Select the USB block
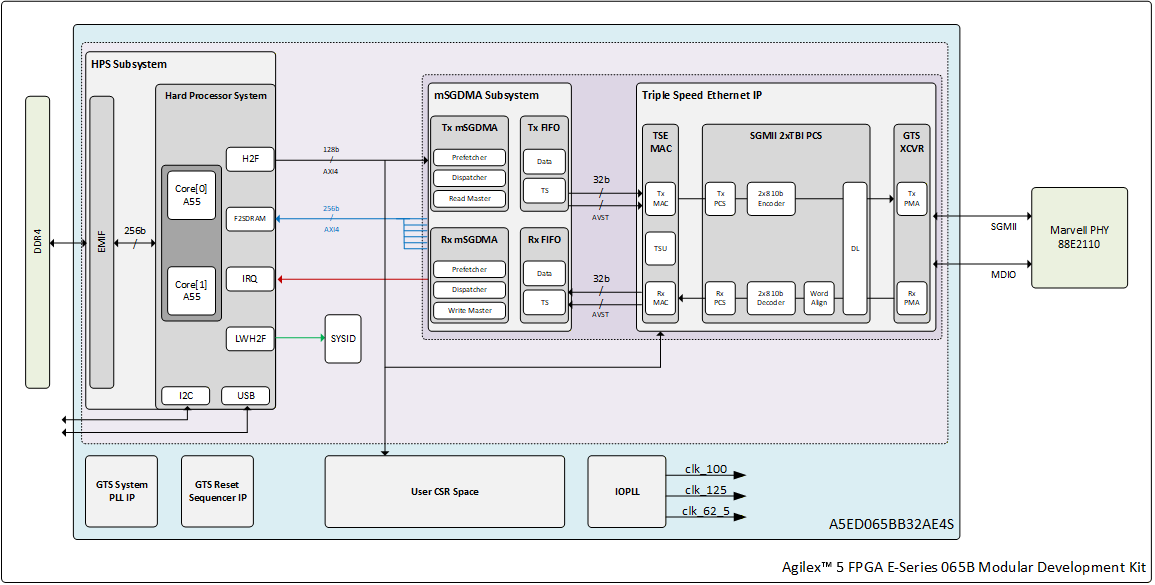Viewport: 1155px width, 585px height. coord(246,396)
